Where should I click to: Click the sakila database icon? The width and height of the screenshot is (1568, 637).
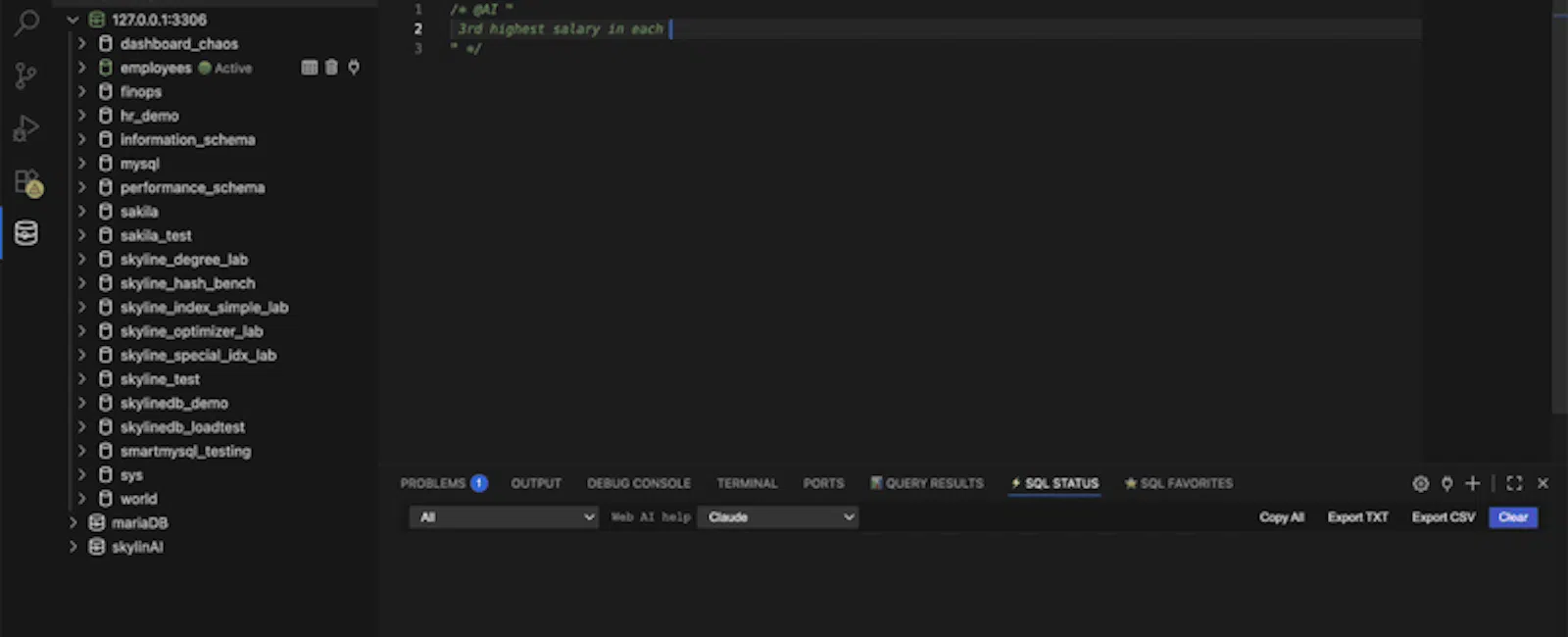[x=106, y=212]
